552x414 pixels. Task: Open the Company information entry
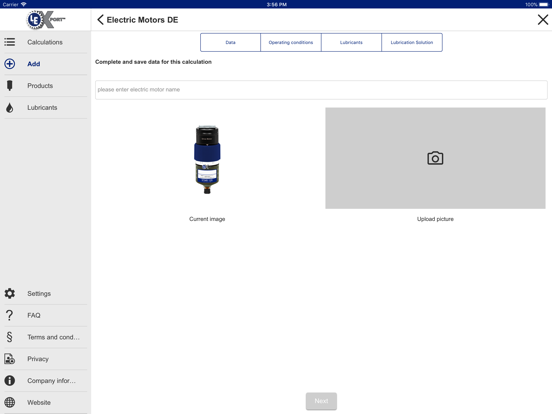(45, 381)
